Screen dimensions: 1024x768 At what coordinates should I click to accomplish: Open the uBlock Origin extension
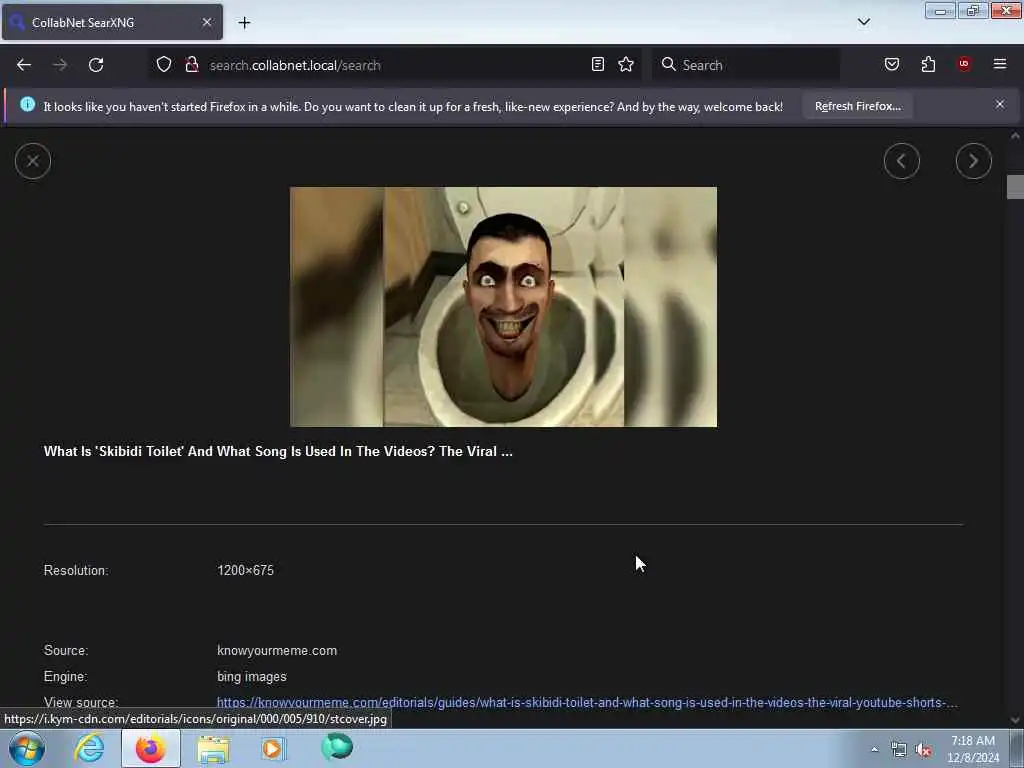click(964, 64)
